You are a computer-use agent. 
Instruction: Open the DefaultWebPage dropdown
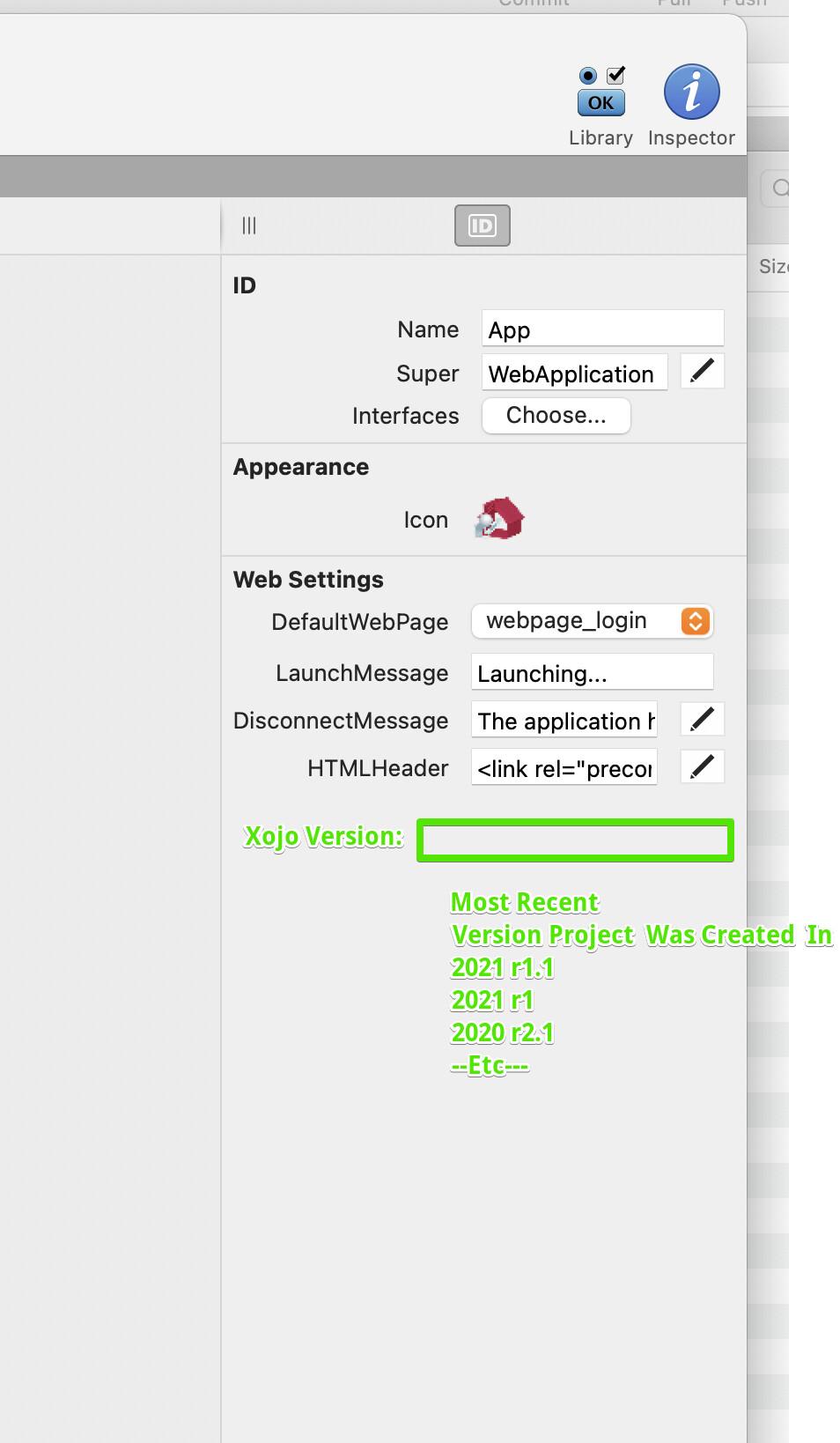(x=592, y=621)
